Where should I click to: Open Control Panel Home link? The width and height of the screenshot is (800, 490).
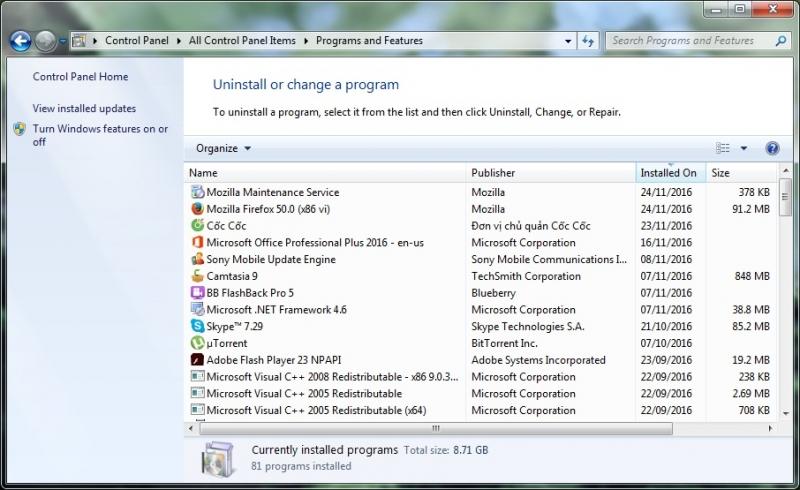coord(80,77)
